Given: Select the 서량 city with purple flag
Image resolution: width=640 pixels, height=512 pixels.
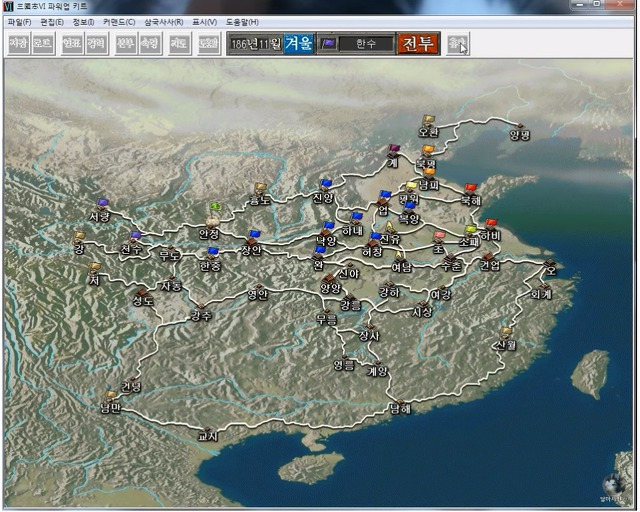Looking at the screenshot, I should pyautogui.click(x=100, y=210).
